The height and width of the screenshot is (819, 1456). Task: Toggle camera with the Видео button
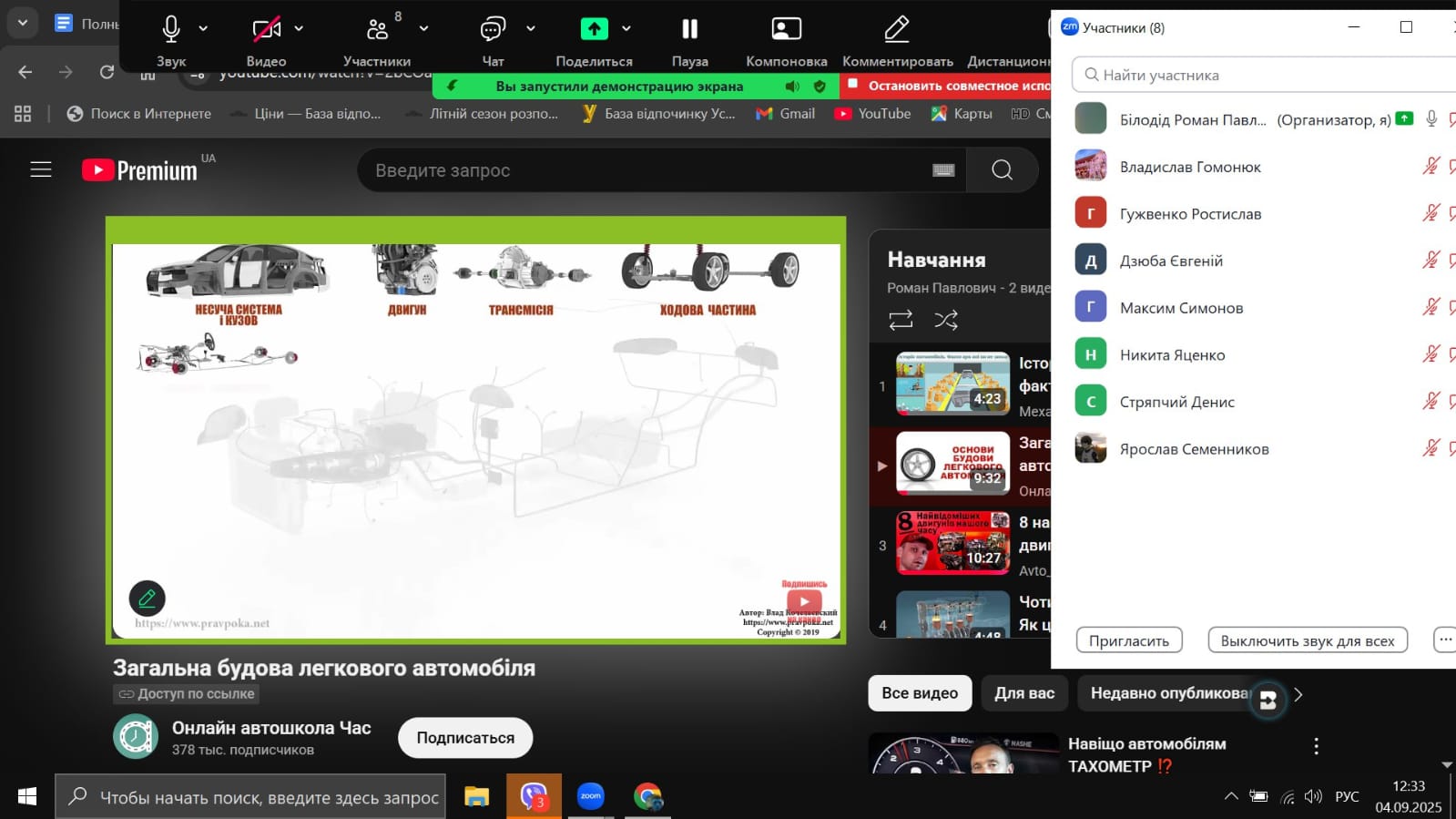click(266, 30)
